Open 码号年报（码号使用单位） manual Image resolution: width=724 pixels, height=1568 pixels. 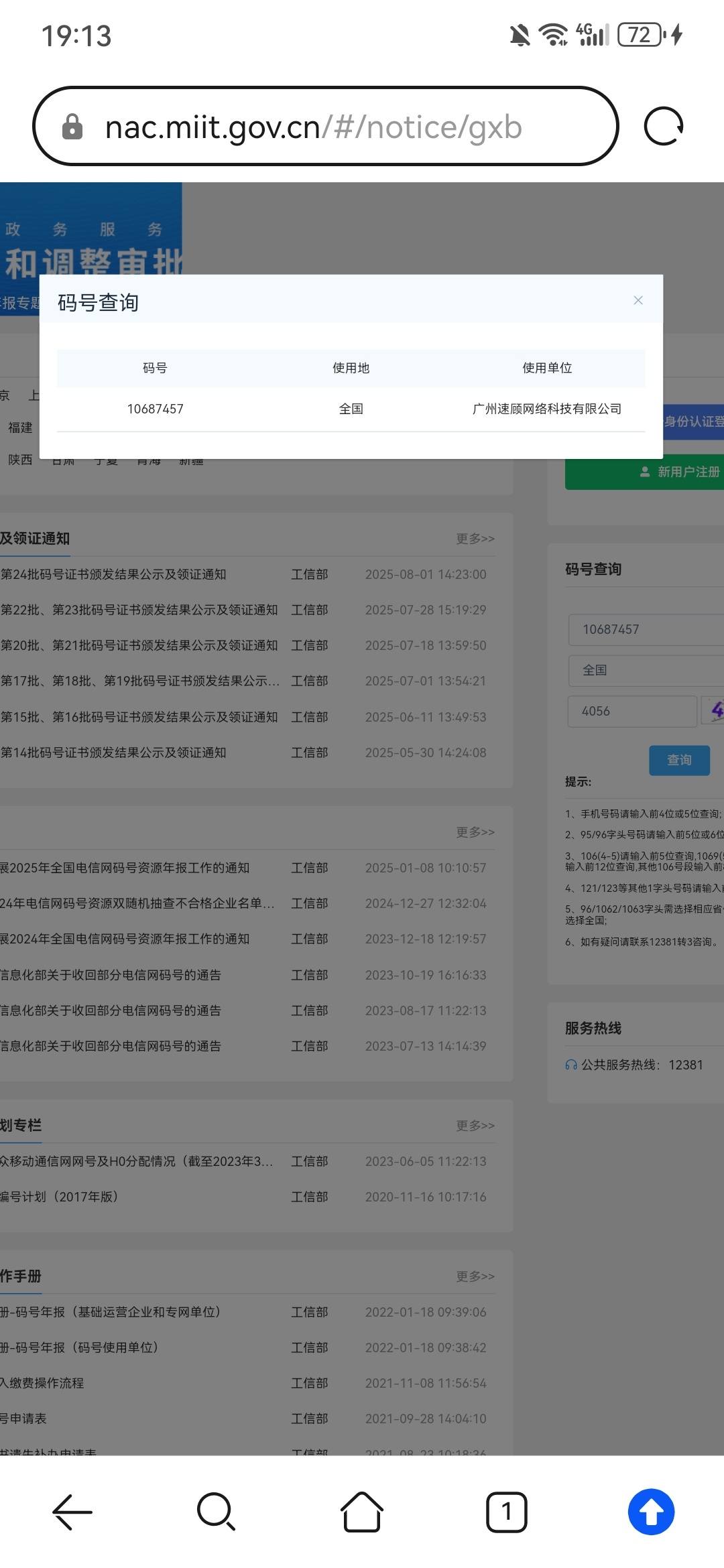point(79,1348)
